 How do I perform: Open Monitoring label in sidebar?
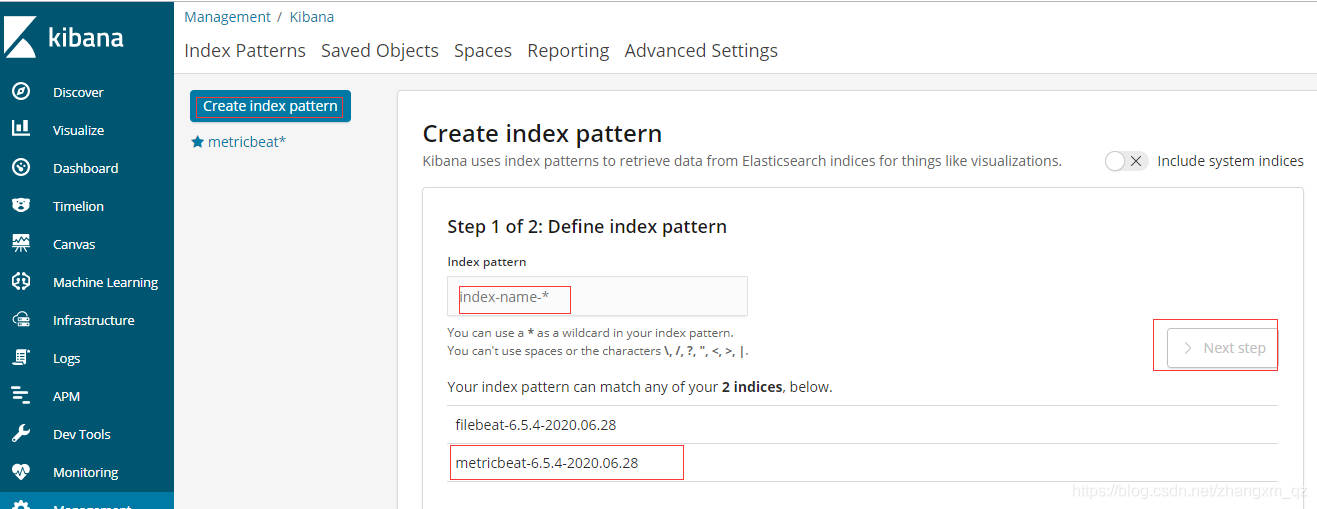86,472
